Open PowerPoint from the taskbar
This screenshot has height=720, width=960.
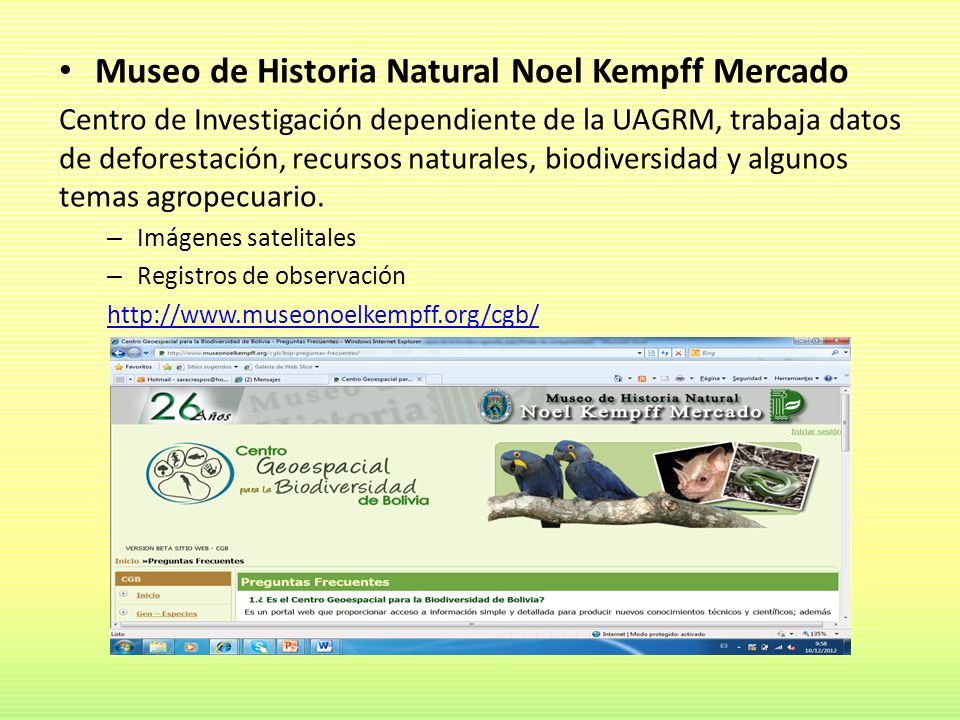[x=290, y=647]
